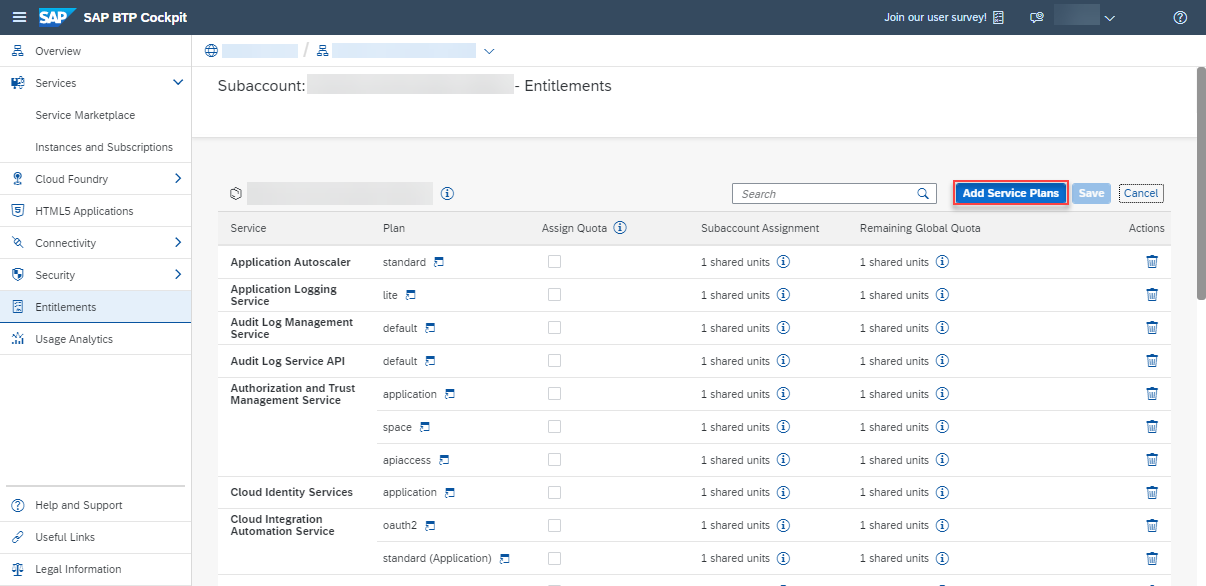Delete the Authorization application plan
The height and width of the screenshot is (586, 1206).
coord(1152,394)
